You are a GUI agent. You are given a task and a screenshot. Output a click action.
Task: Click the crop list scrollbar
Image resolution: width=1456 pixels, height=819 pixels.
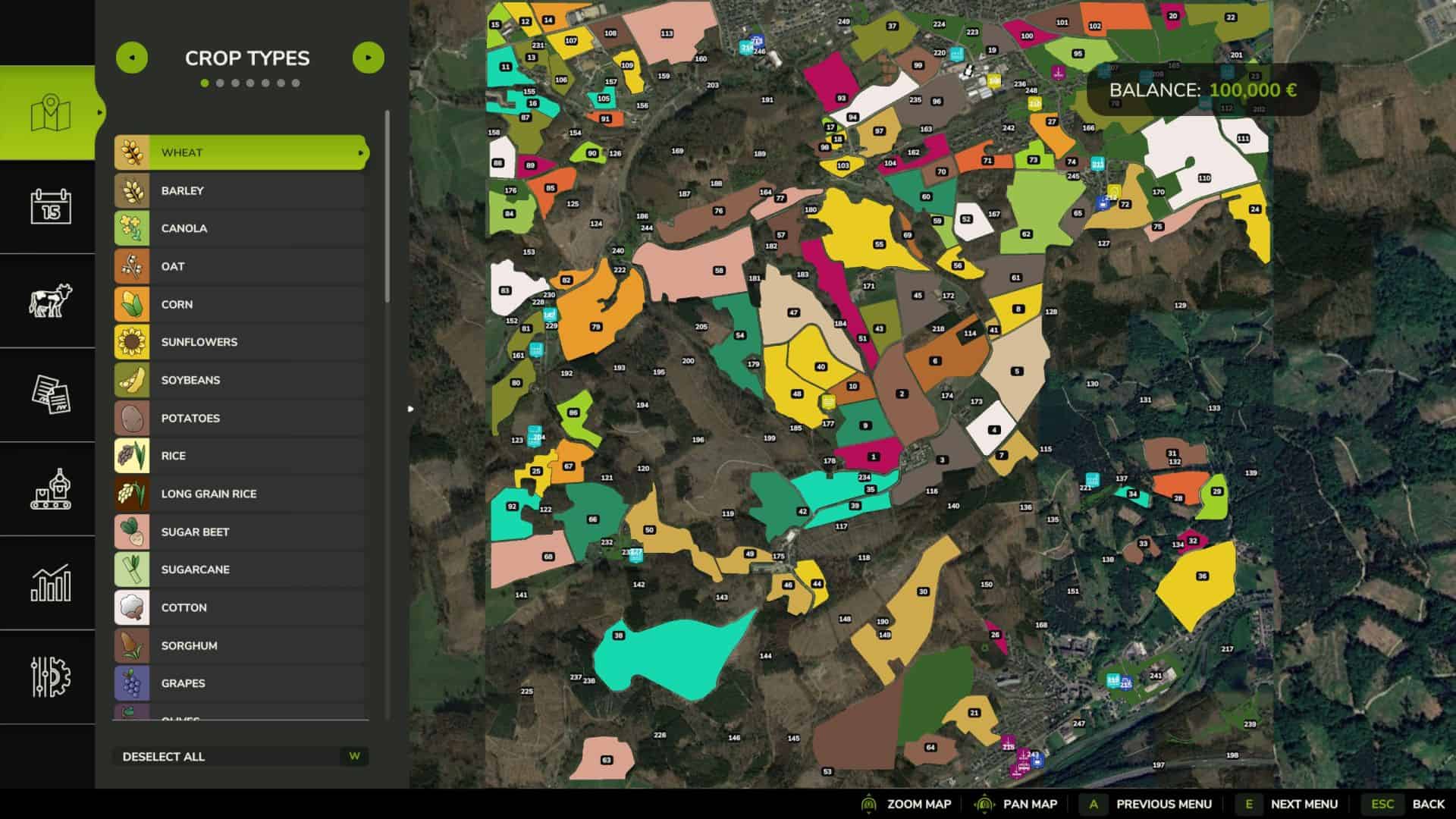388,206
